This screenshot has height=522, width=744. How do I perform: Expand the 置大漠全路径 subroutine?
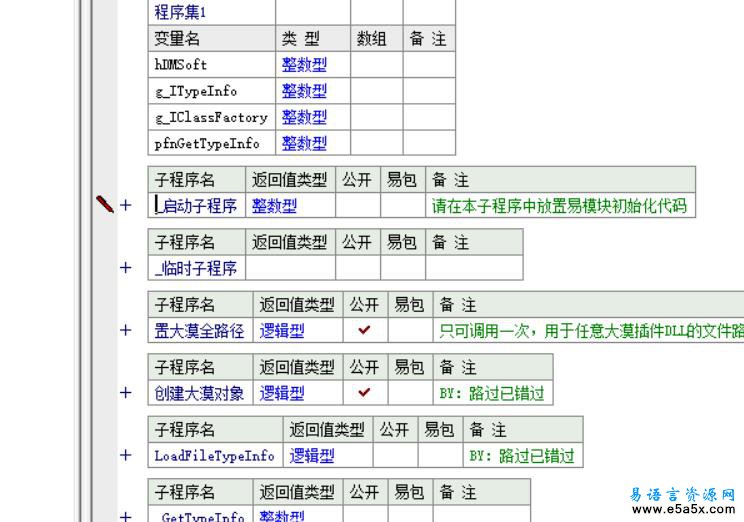tap(126, 330)
